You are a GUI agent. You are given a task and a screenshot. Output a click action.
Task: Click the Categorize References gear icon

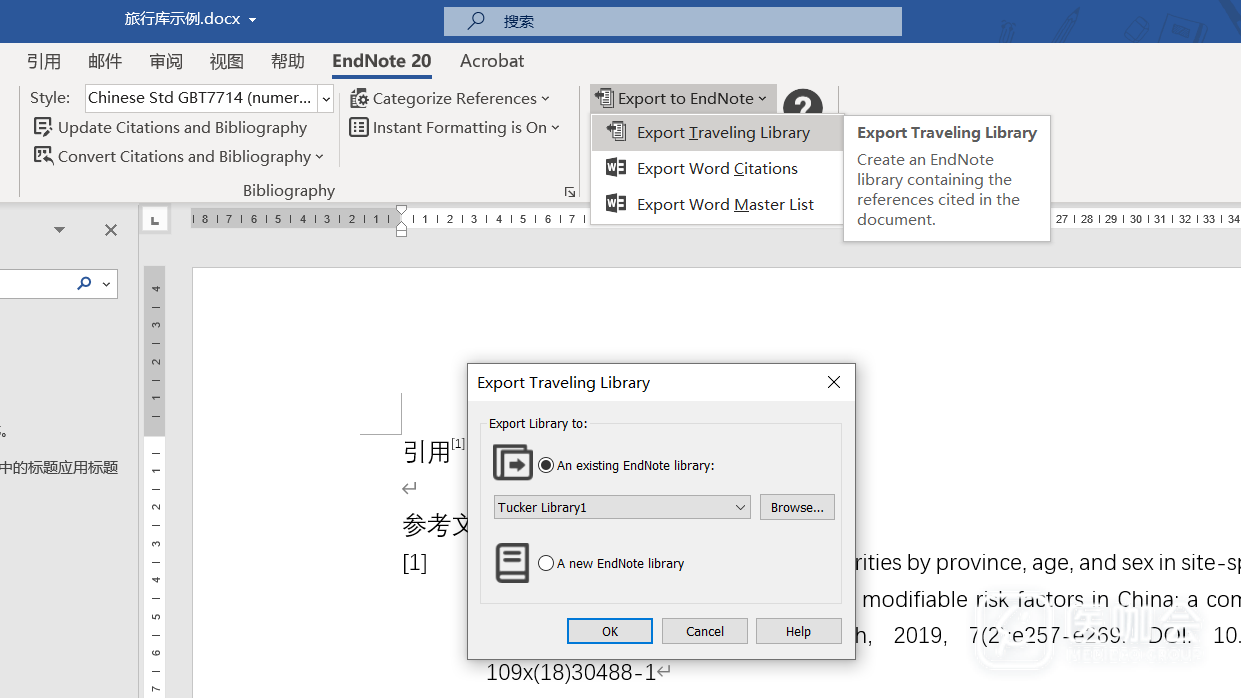(x=359, y=98)
